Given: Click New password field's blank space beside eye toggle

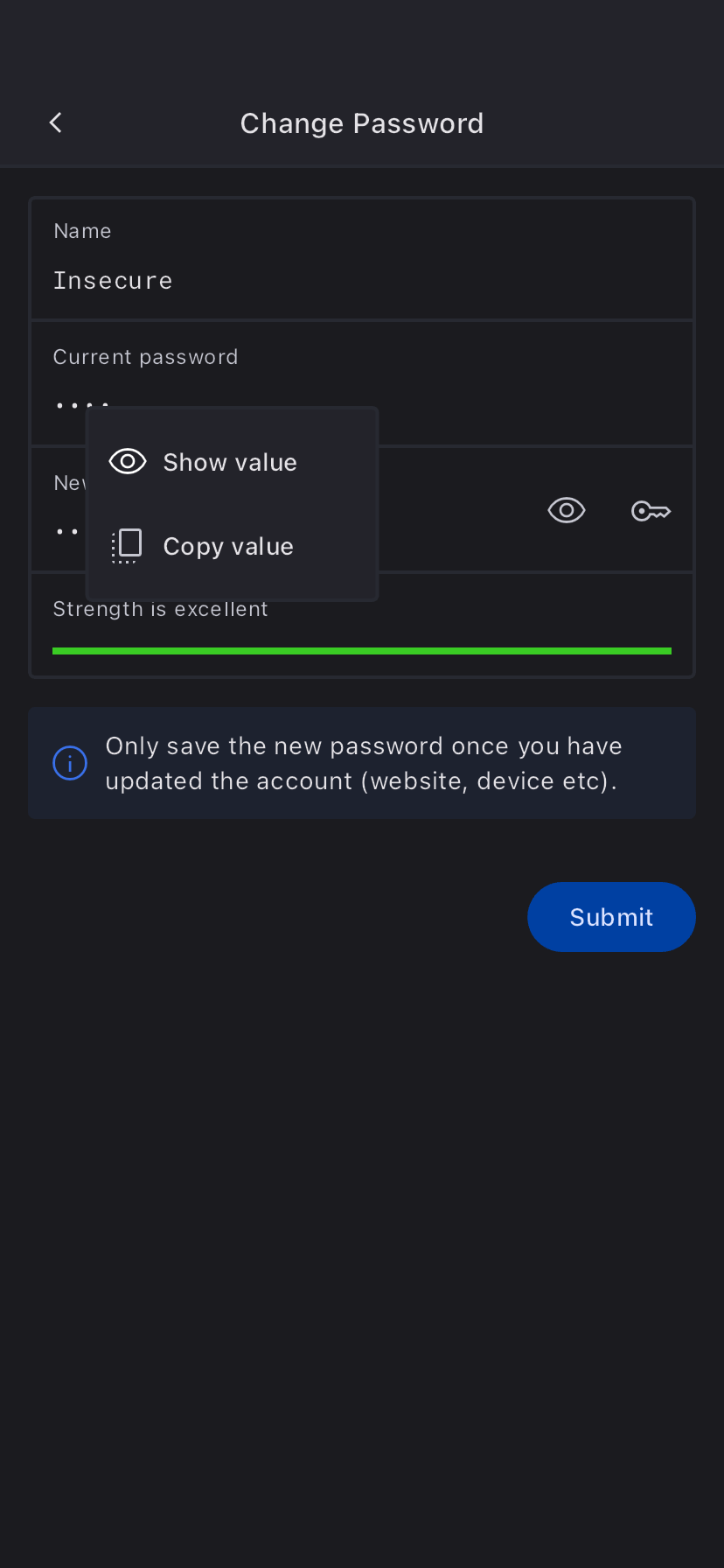Looking at the screenshot, I should pyautogui.click(x=455, y=510).
